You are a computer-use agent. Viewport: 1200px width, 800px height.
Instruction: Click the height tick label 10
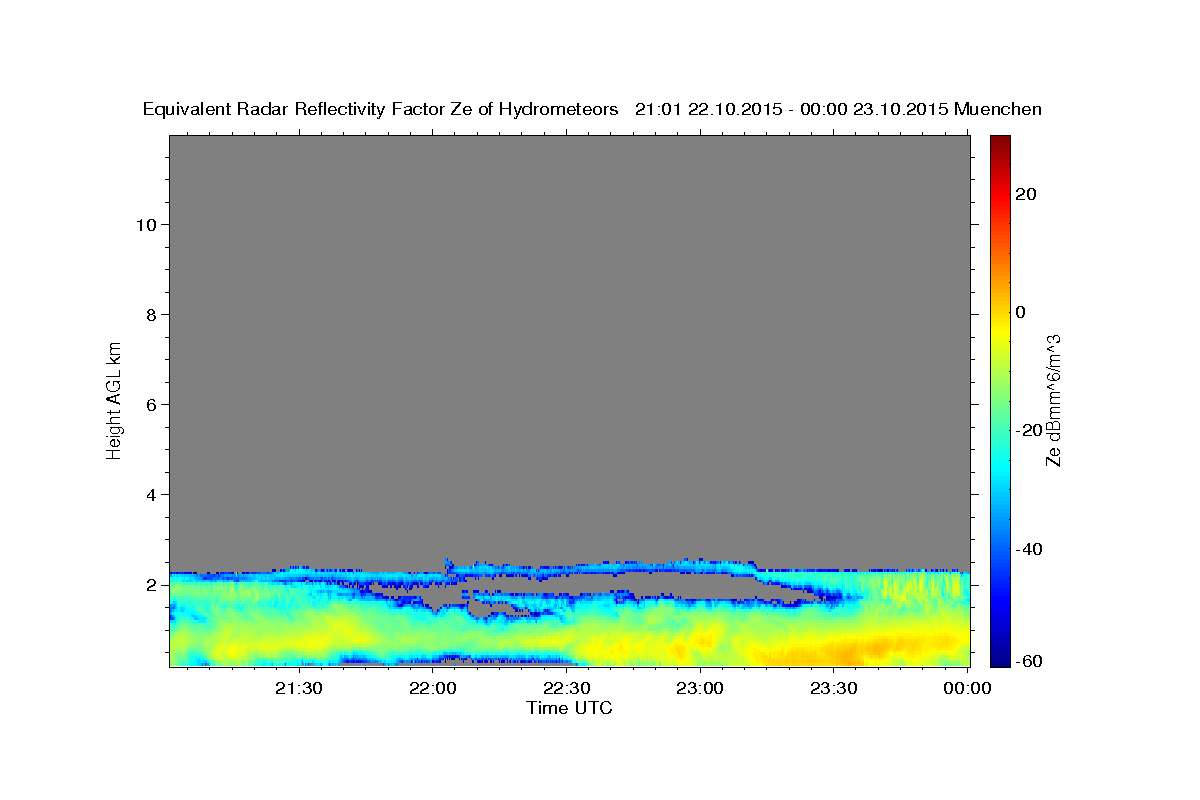[x=145, y=224]
